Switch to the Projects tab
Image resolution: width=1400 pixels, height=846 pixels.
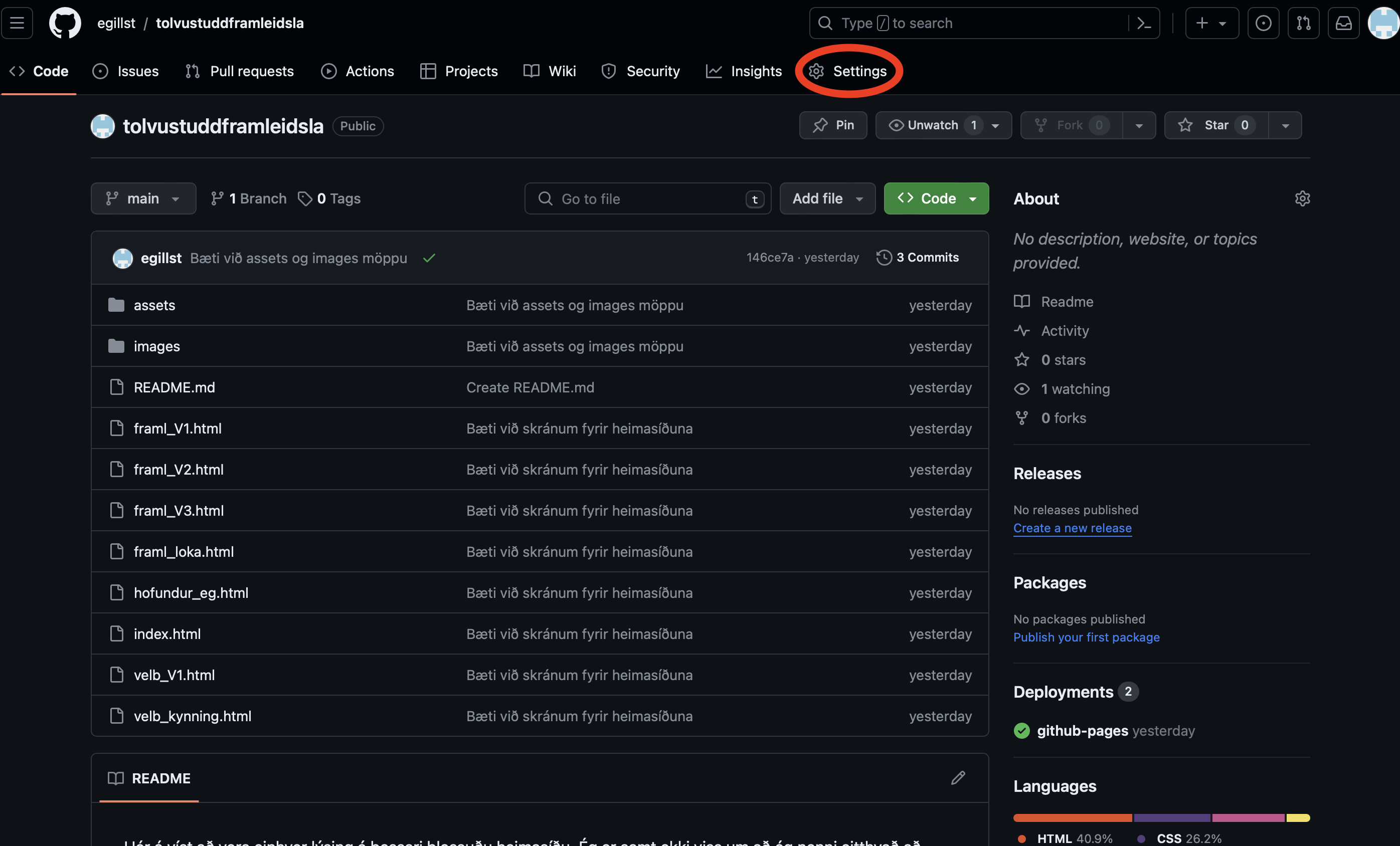[x=459, y=72]
